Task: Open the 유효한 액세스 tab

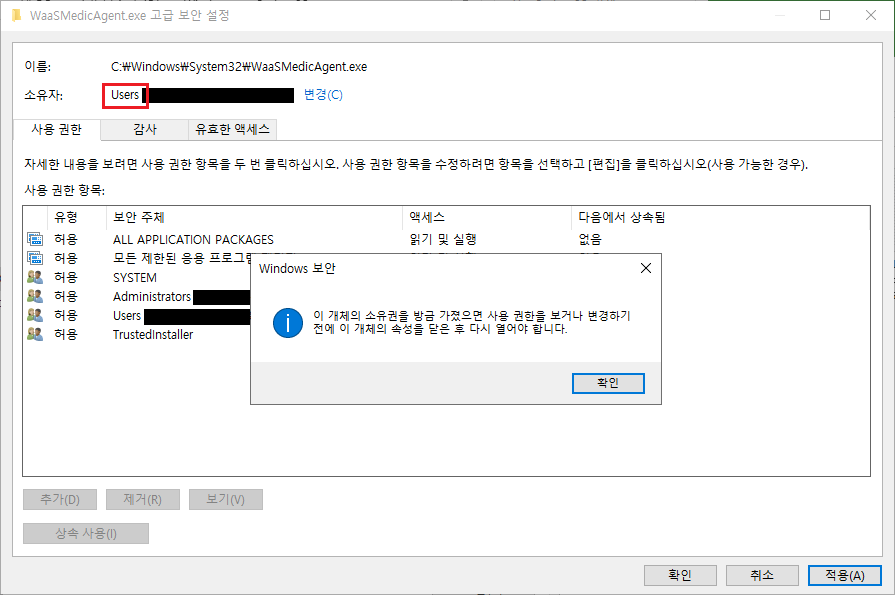Action: tap(232, 130)
